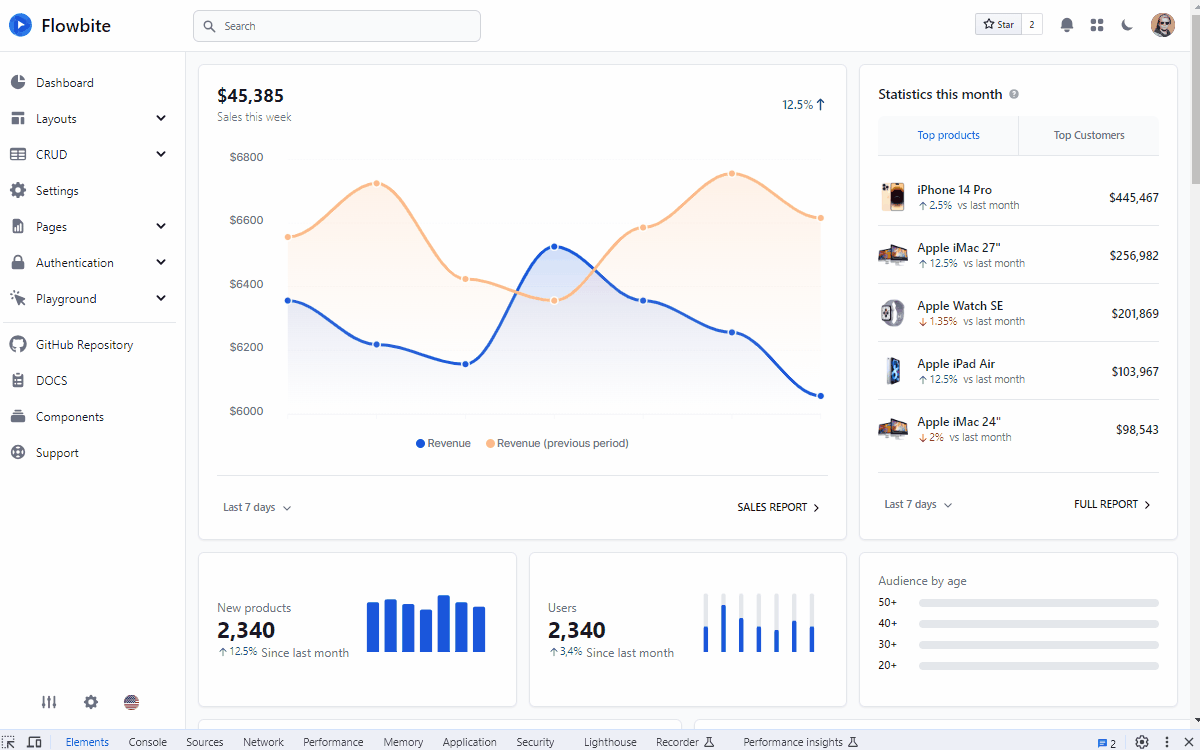
Task: Open the settings gear at sidebar bottom
Action: (x=90, y=702)
